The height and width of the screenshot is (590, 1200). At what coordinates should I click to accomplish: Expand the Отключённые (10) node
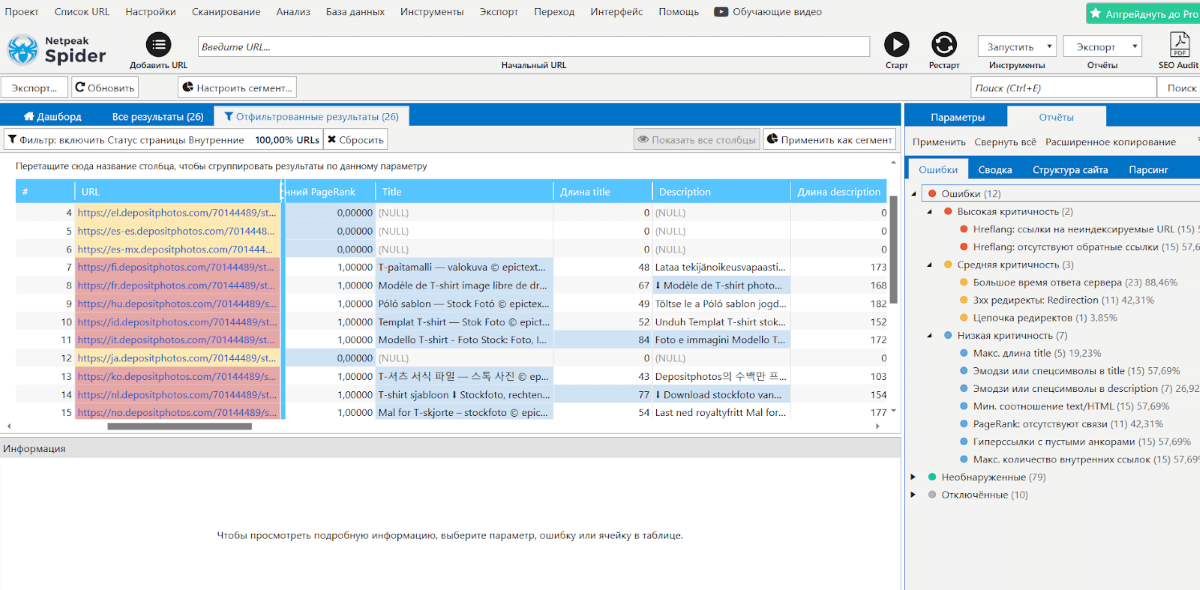pyautogui.click(x=913, y=495)
